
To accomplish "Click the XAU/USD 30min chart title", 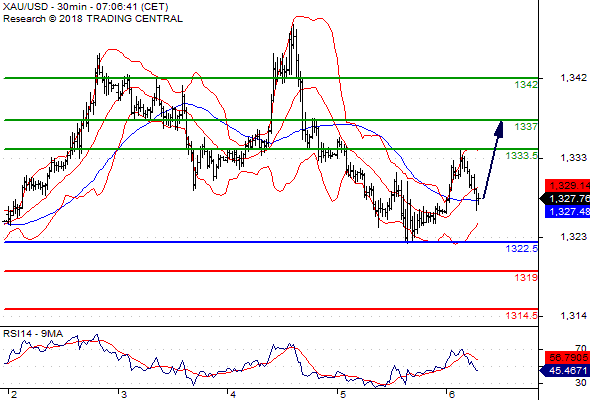I will pyautogui.click(x=85, y=7).
